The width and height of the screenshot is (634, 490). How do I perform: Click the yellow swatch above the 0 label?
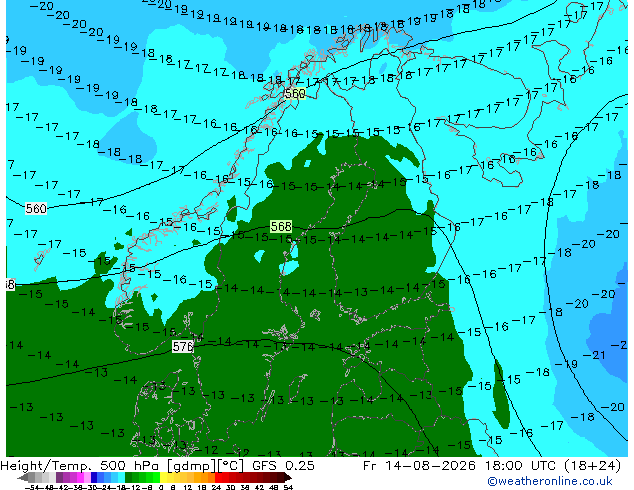click(x=163, y=477)
